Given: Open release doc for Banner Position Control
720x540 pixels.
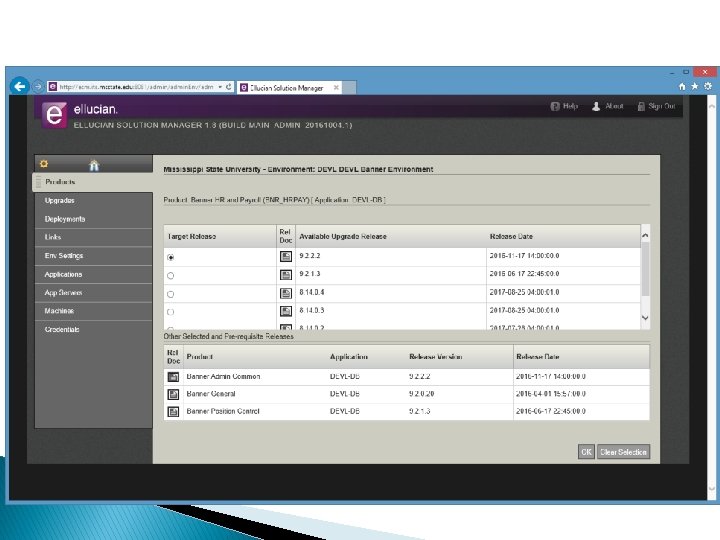Looking at the screenshot, I should tap(173, 412).
